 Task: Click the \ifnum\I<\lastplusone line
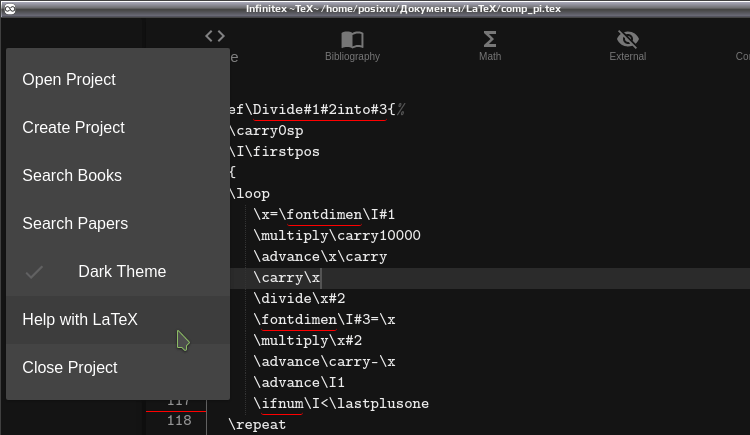(x=341, y=403)
